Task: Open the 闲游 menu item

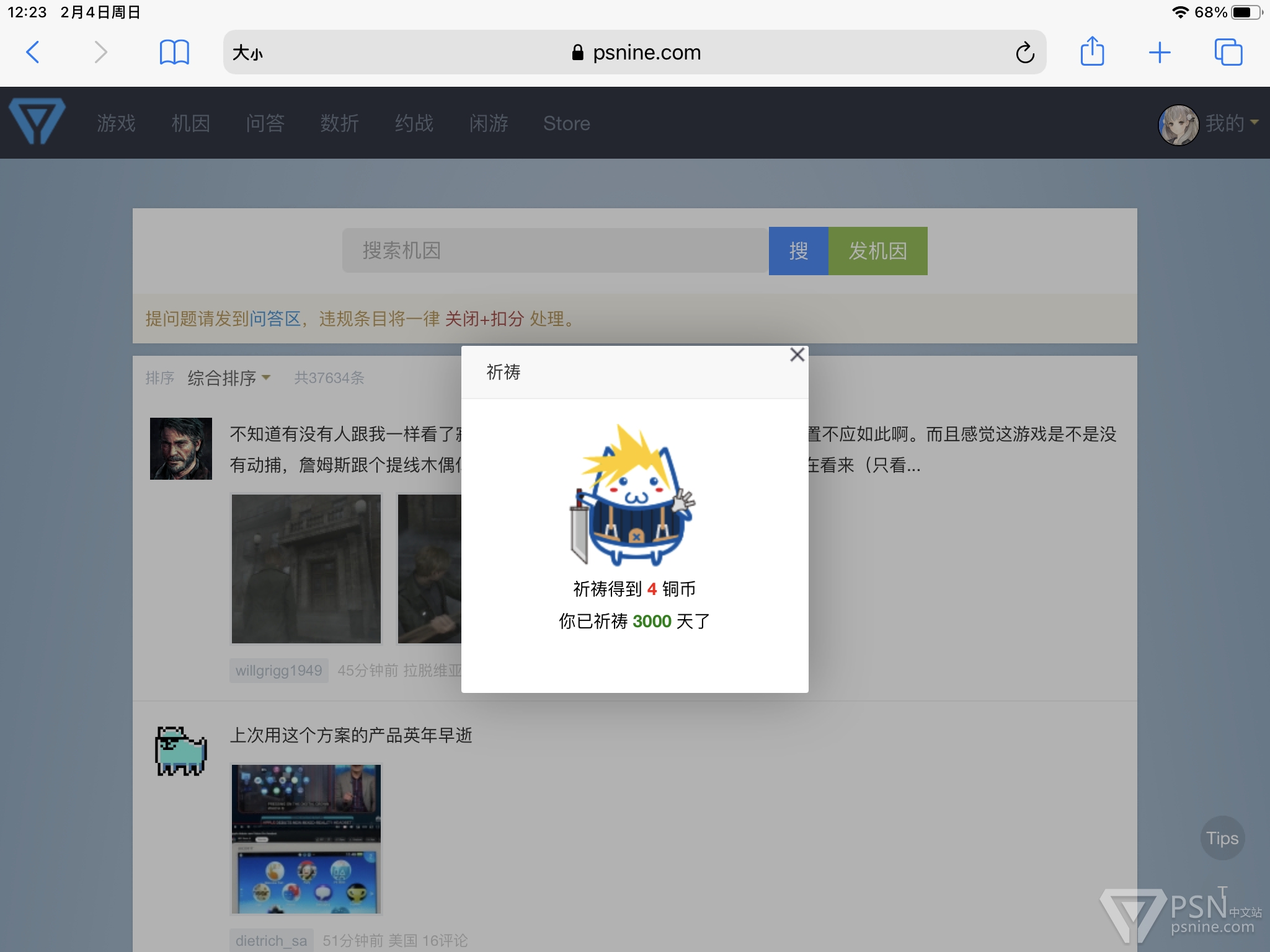Action: [x=488, y=123]
